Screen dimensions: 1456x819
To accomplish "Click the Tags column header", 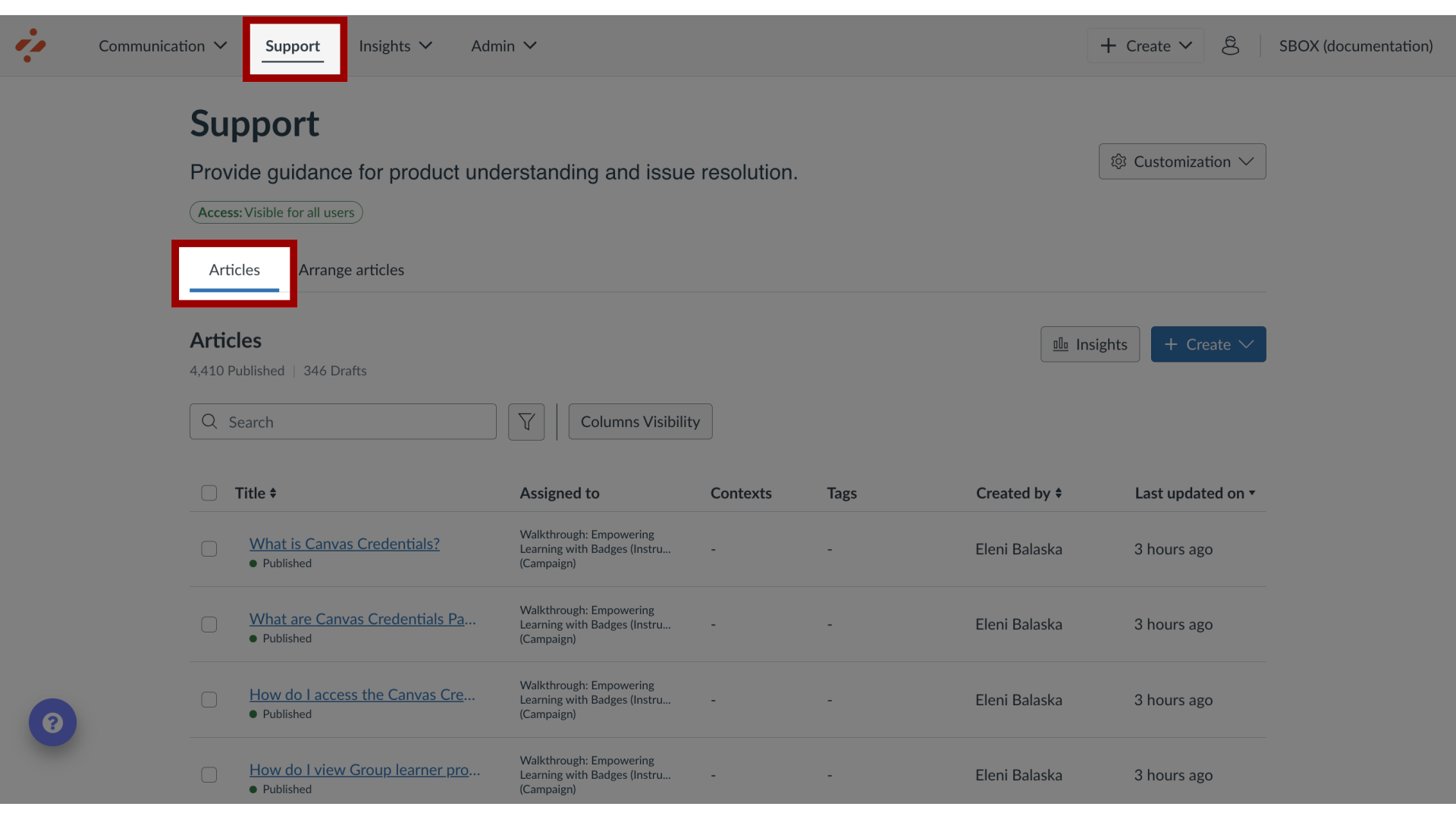I will [842, 493].
